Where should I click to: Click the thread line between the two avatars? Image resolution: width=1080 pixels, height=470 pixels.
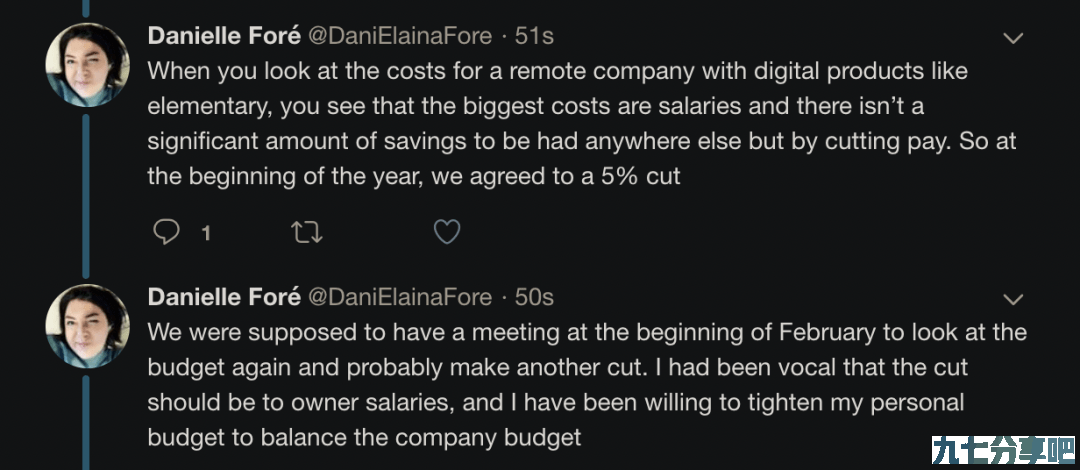coord(86,196)
